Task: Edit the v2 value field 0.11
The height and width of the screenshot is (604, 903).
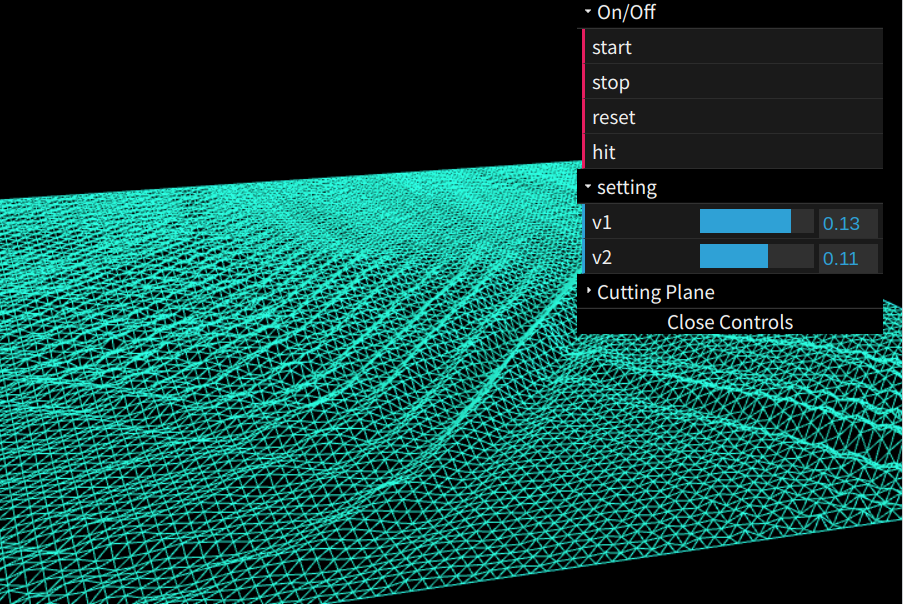Action: coord(848,258)
